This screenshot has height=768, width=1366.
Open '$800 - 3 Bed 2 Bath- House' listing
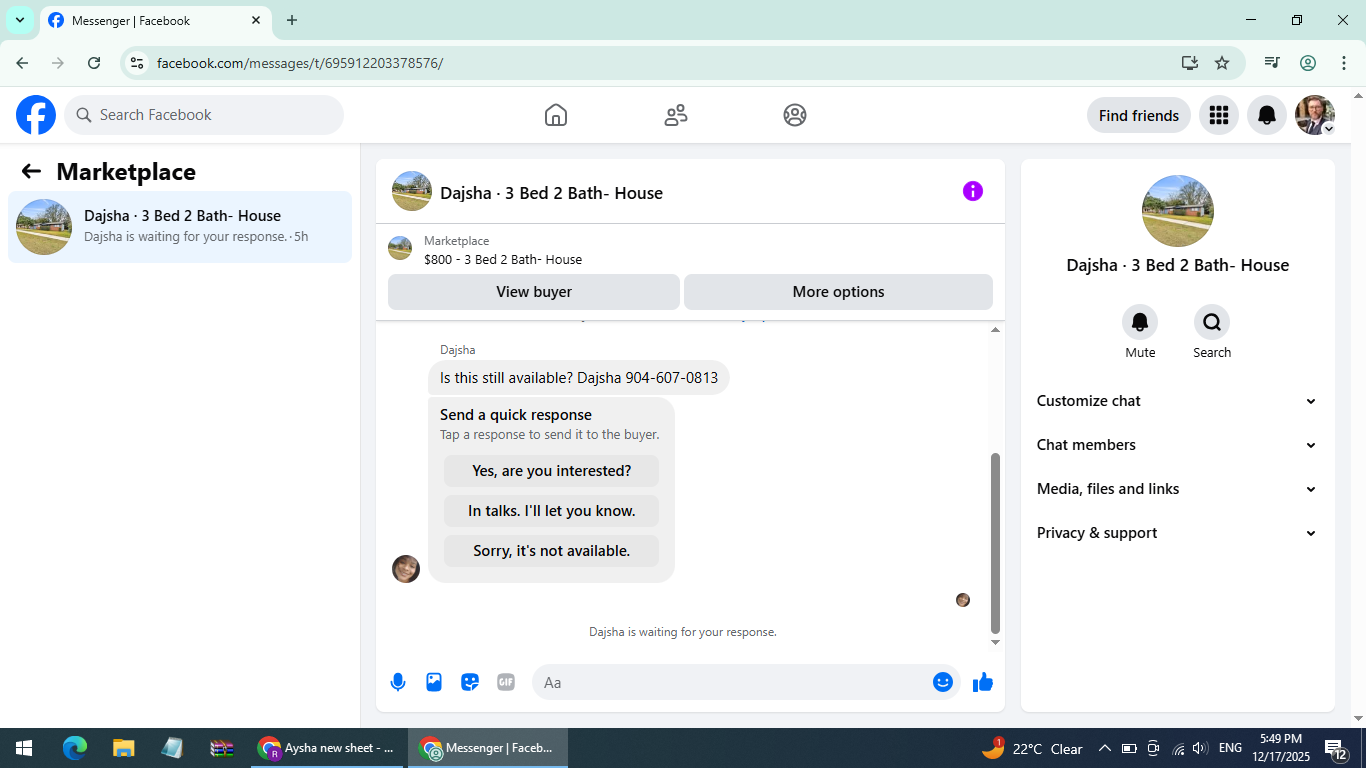point(503,259)
